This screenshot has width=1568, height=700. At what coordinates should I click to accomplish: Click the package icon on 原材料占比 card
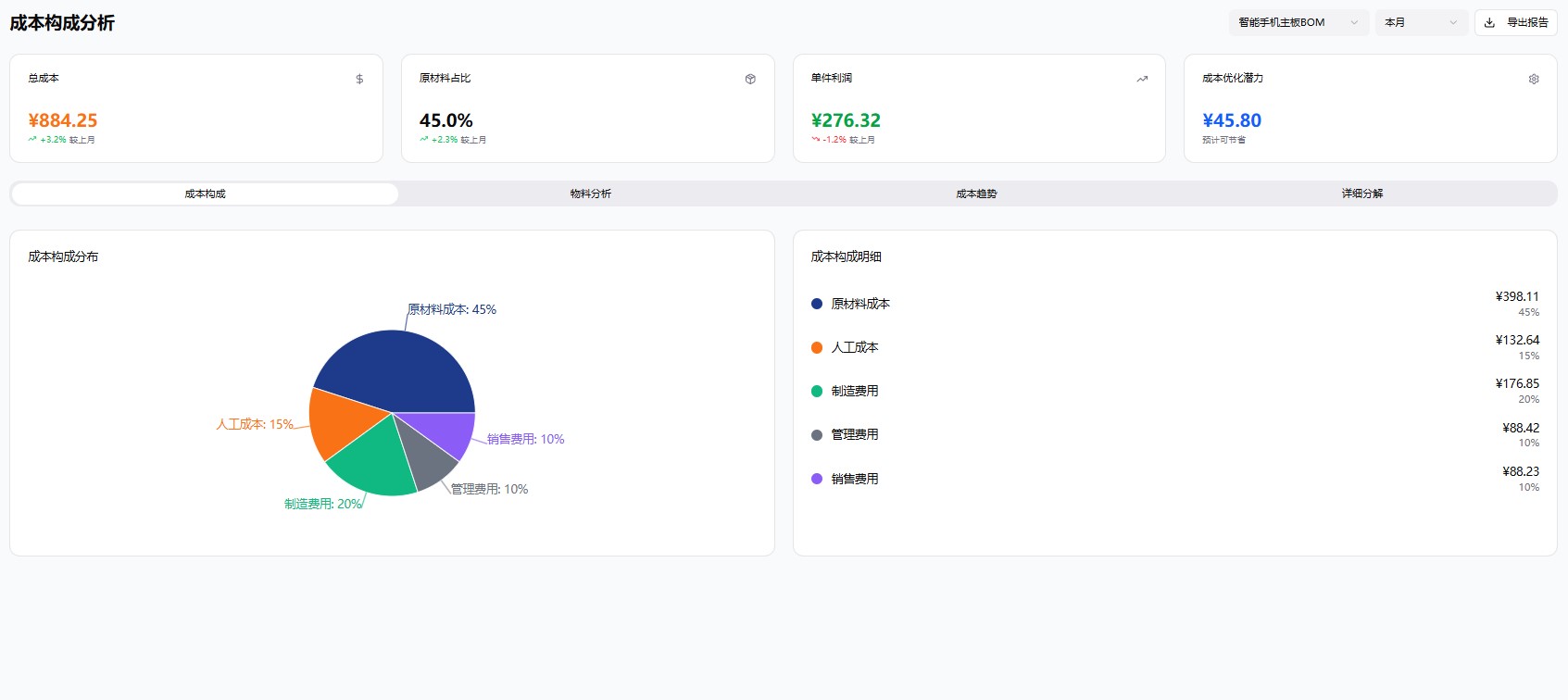pyautogui.click(x=750, y=80)
